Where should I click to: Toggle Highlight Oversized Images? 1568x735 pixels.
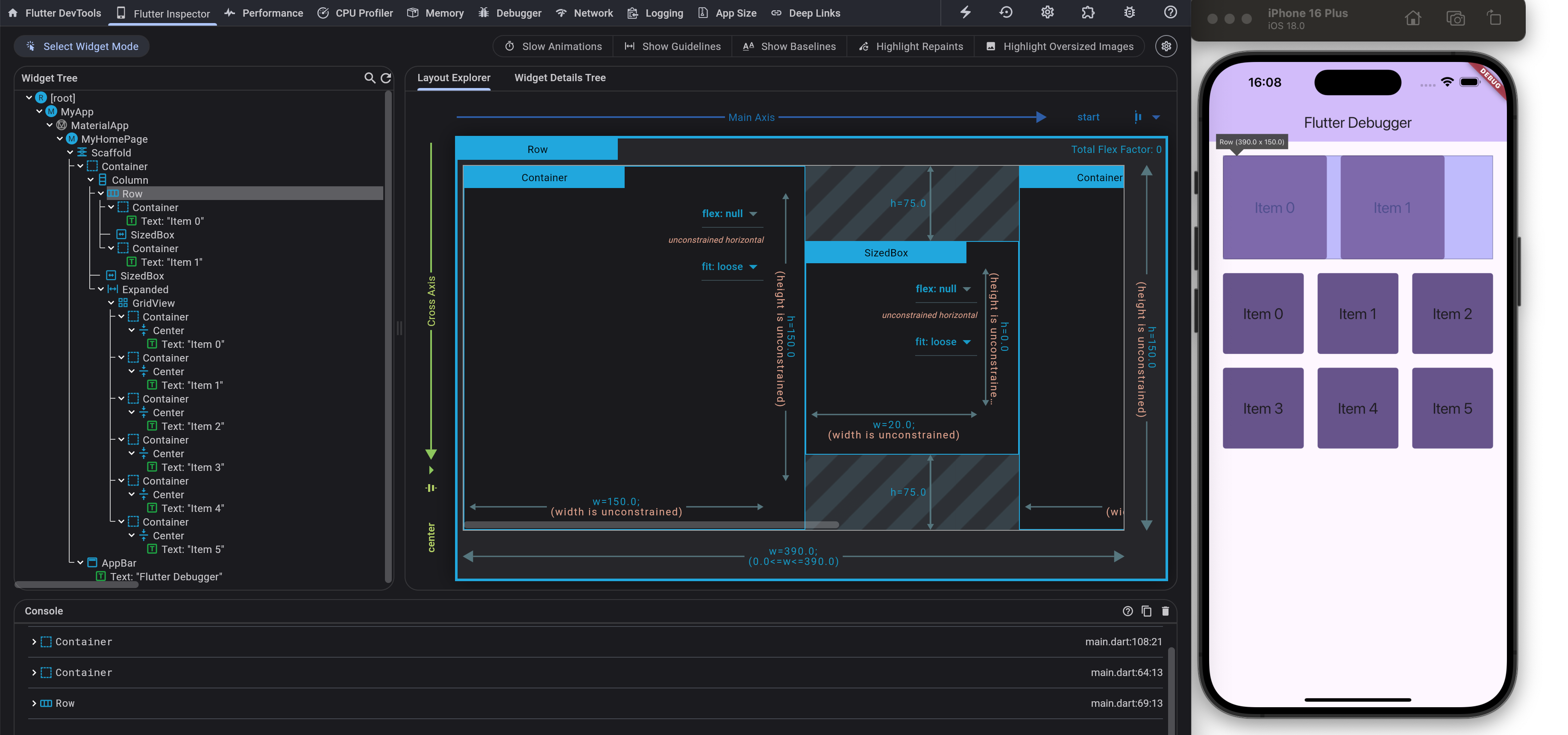[1059, 46]
